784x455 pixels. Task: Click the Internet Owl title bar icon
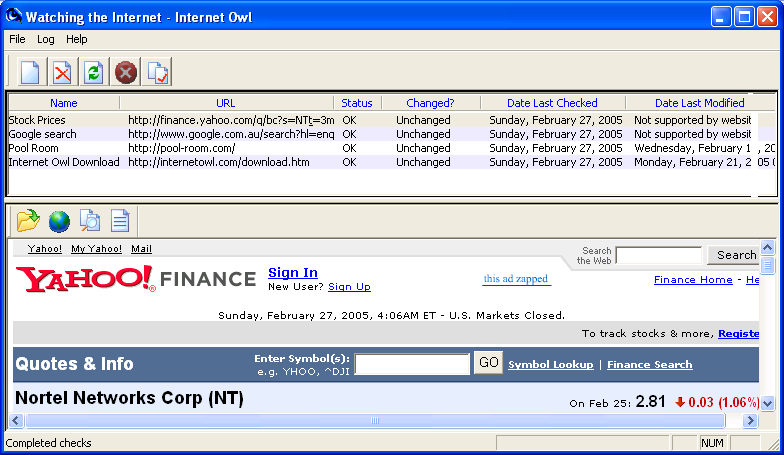14,16
